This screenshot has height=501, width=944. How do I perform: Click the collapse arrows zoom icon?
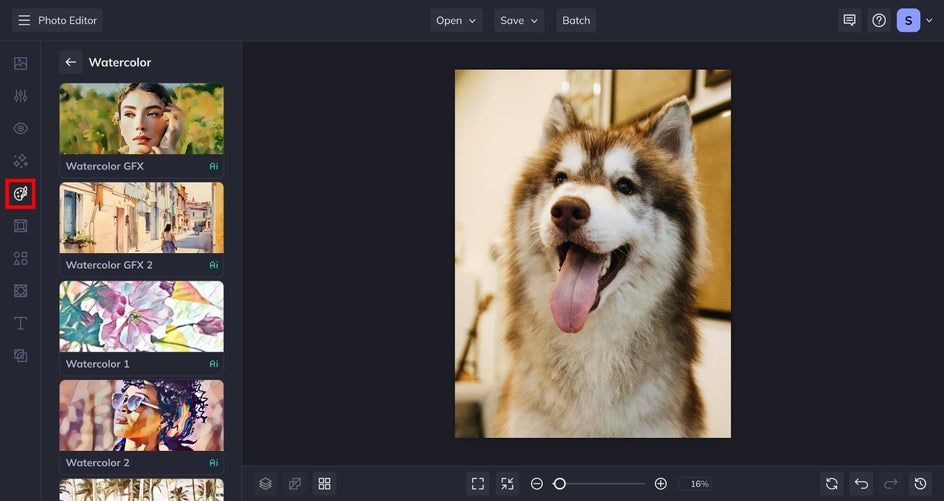(508, 484)
